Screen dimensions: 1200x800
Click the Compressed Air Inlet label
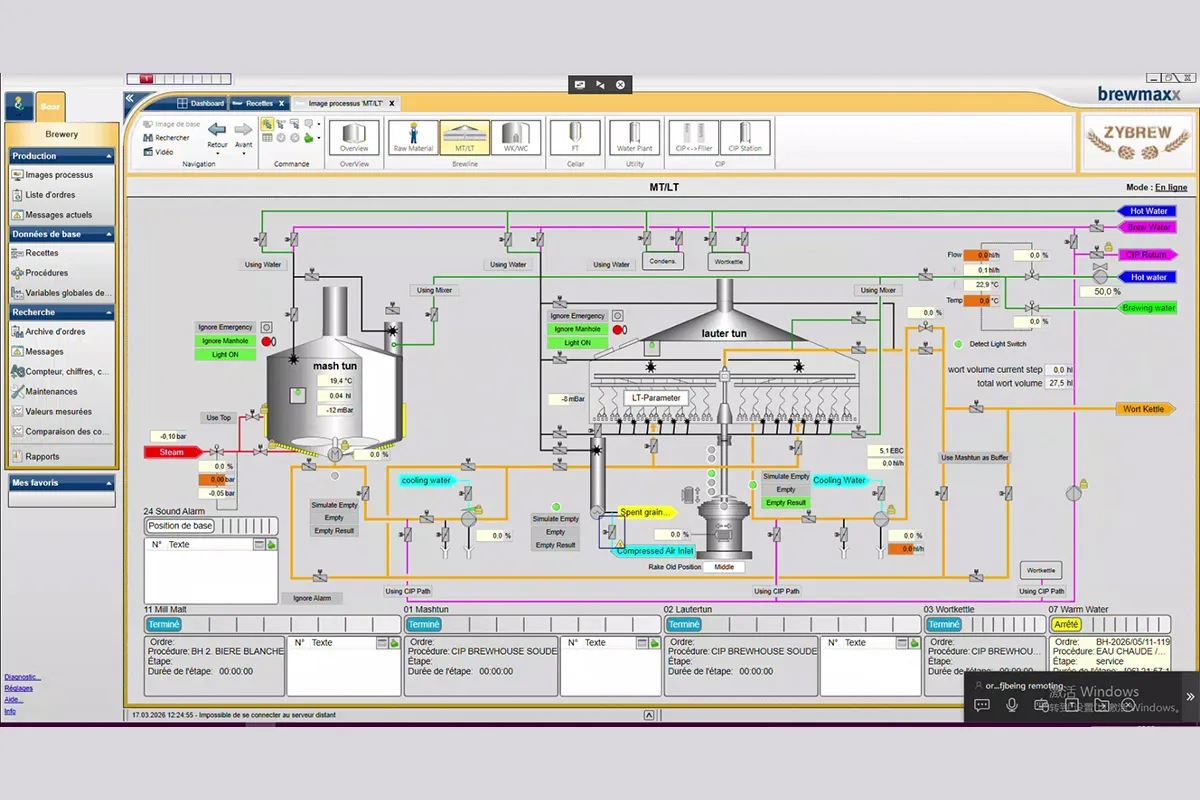coord(654,551)
